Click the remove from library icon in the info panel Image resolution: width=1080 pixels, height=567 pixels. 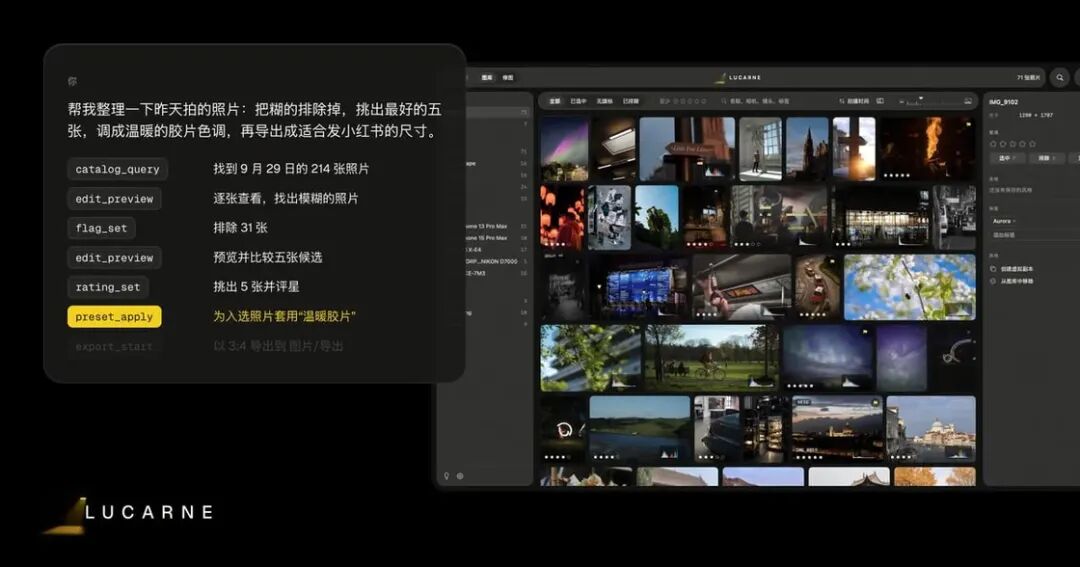pyautogui.click(x=993, y=281)
